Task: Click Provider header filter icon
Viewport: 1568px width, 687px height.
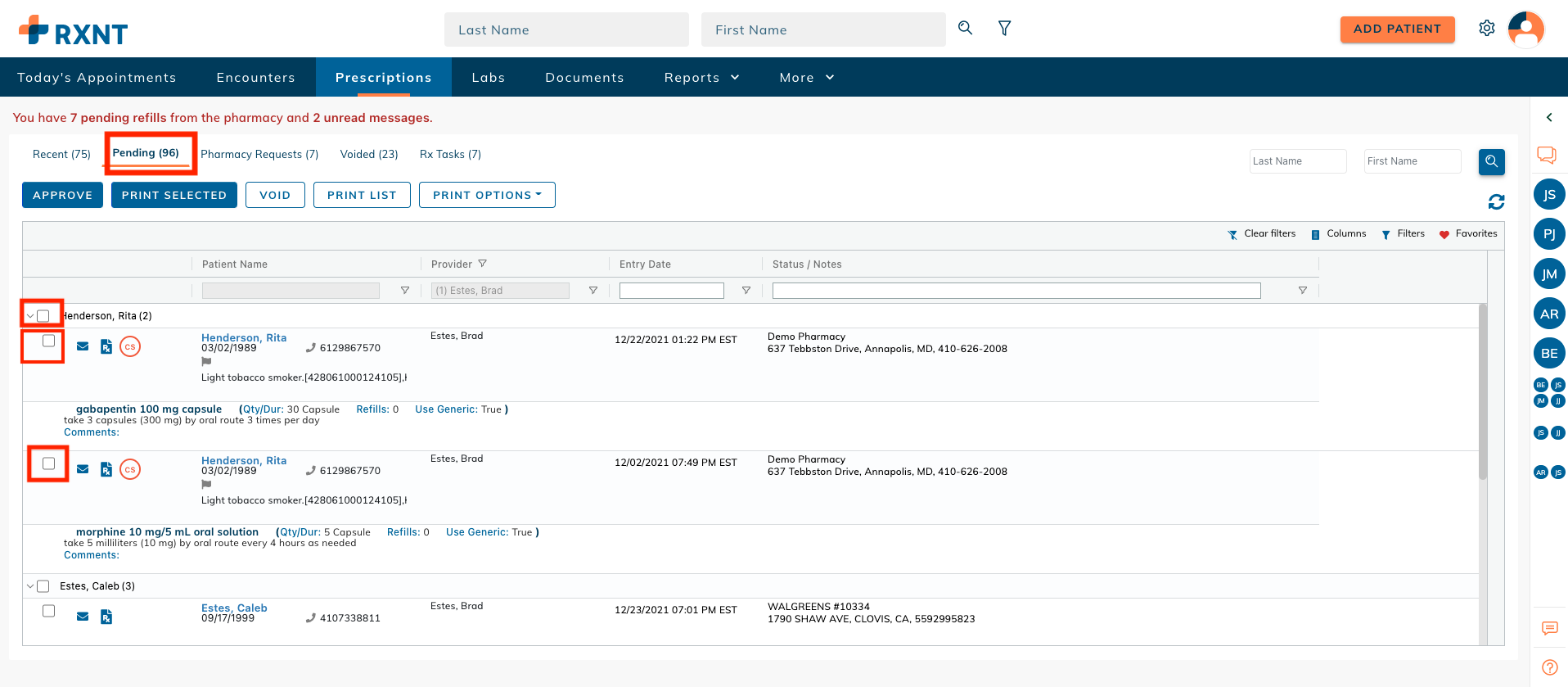Action: (x=483, y=264)
